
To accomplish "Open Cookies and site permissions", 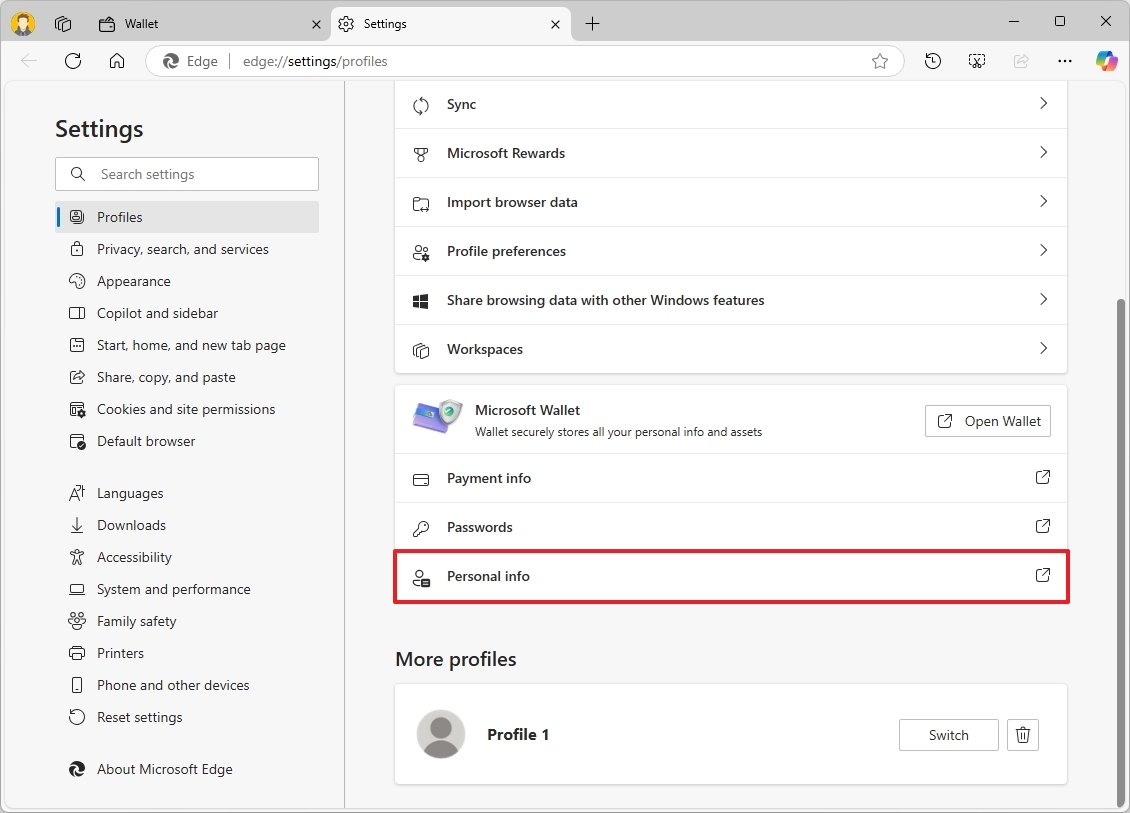I will (187, 409).
